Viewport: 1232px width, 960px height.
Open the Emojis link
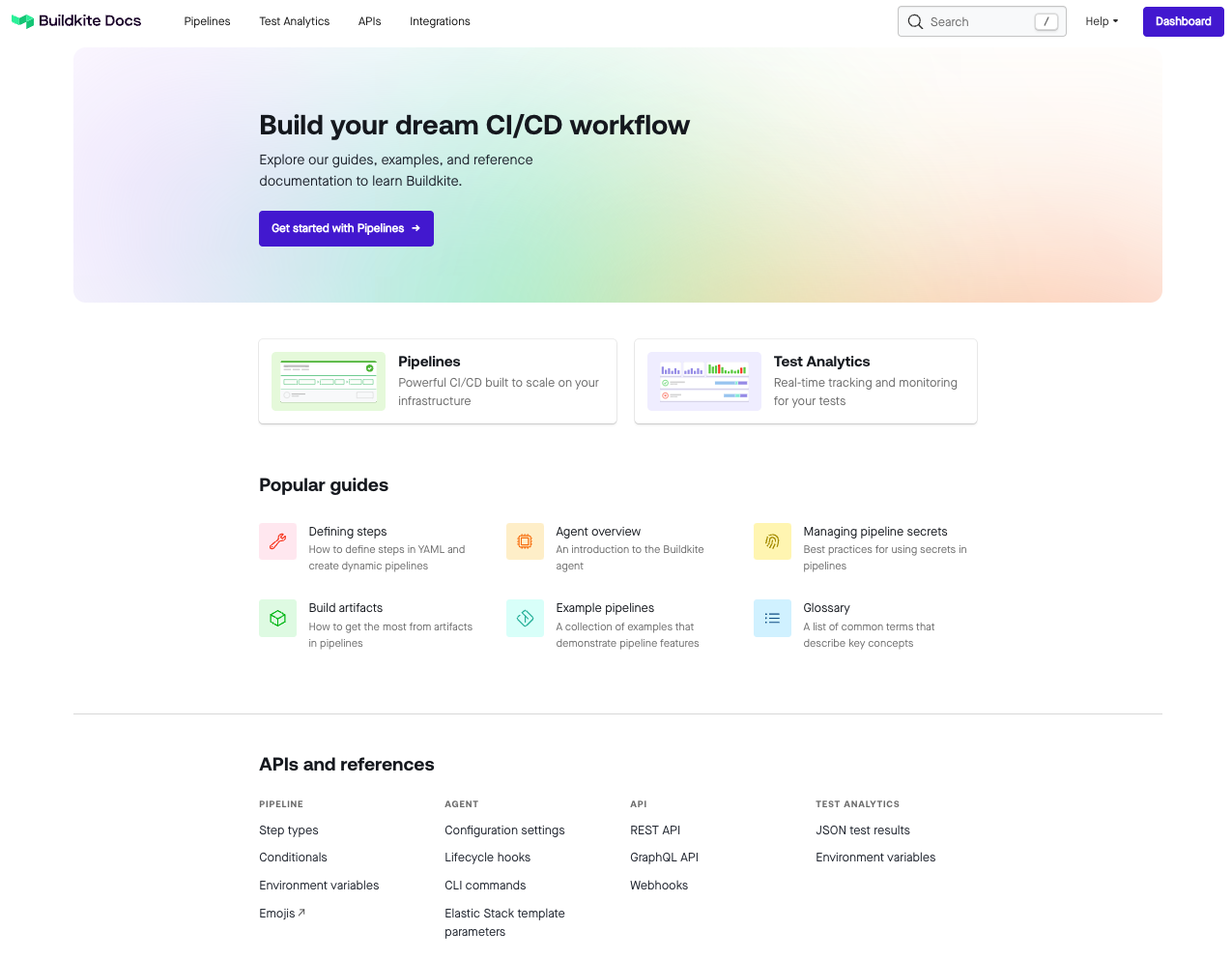(277, 914)
